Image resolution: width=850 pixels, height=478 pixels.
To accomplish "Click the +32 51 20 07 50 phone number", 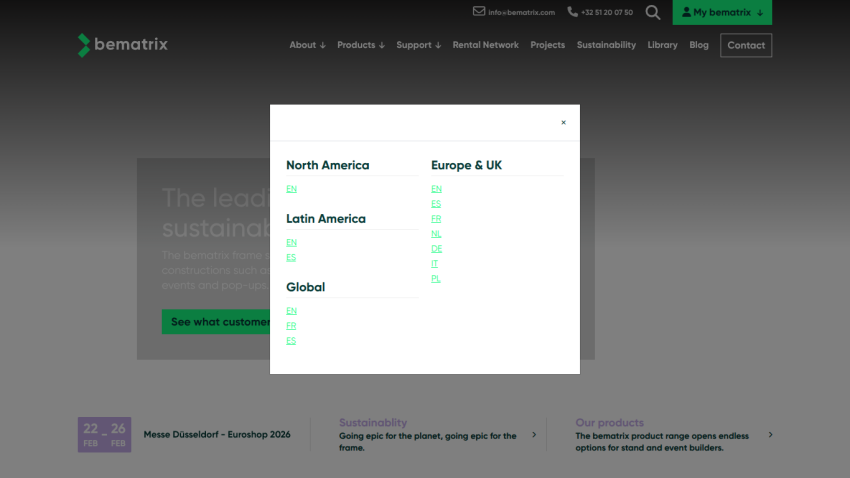I will (x=607, y=12).
